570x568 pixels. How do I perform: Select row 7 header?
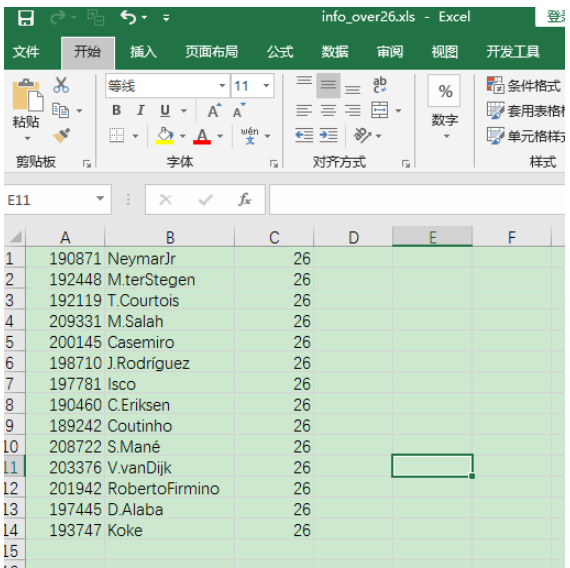click(x=14, y=384)
